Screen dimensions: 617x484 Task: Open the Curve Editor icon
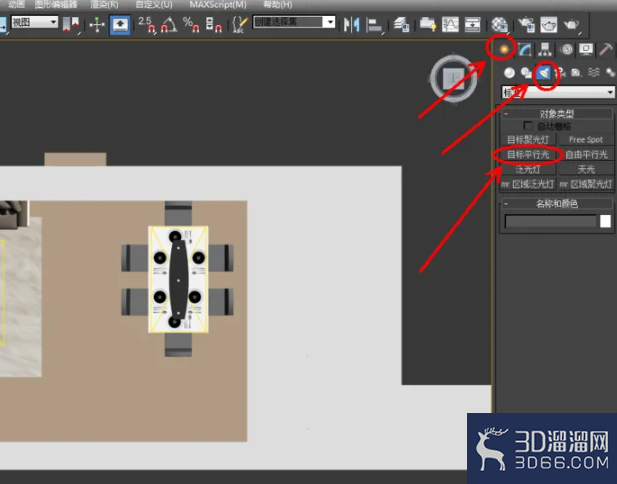click(450, 25)
